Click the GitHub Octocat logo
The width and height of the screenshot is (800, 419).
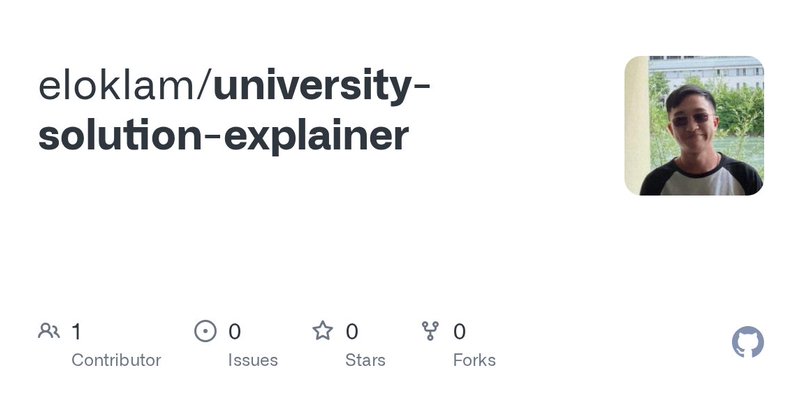(748, 343)
